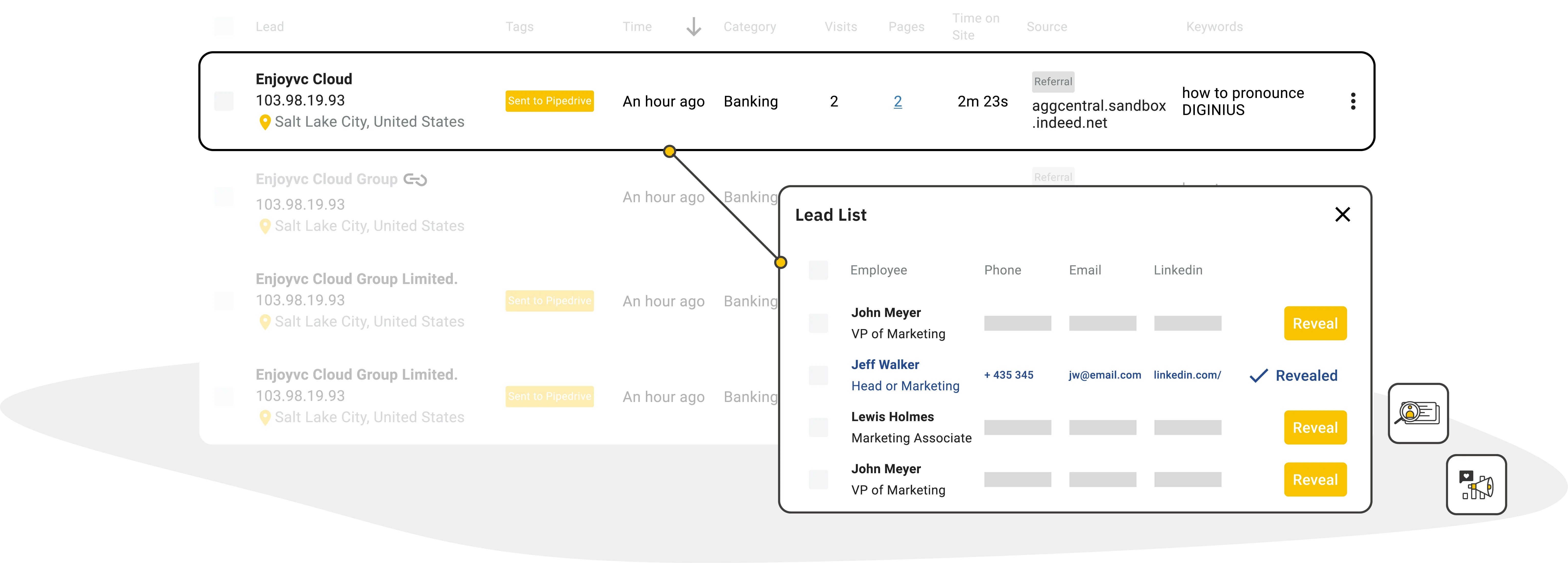Click the Email column header in Lead List
The image size is (1568, 563).
1085,270
